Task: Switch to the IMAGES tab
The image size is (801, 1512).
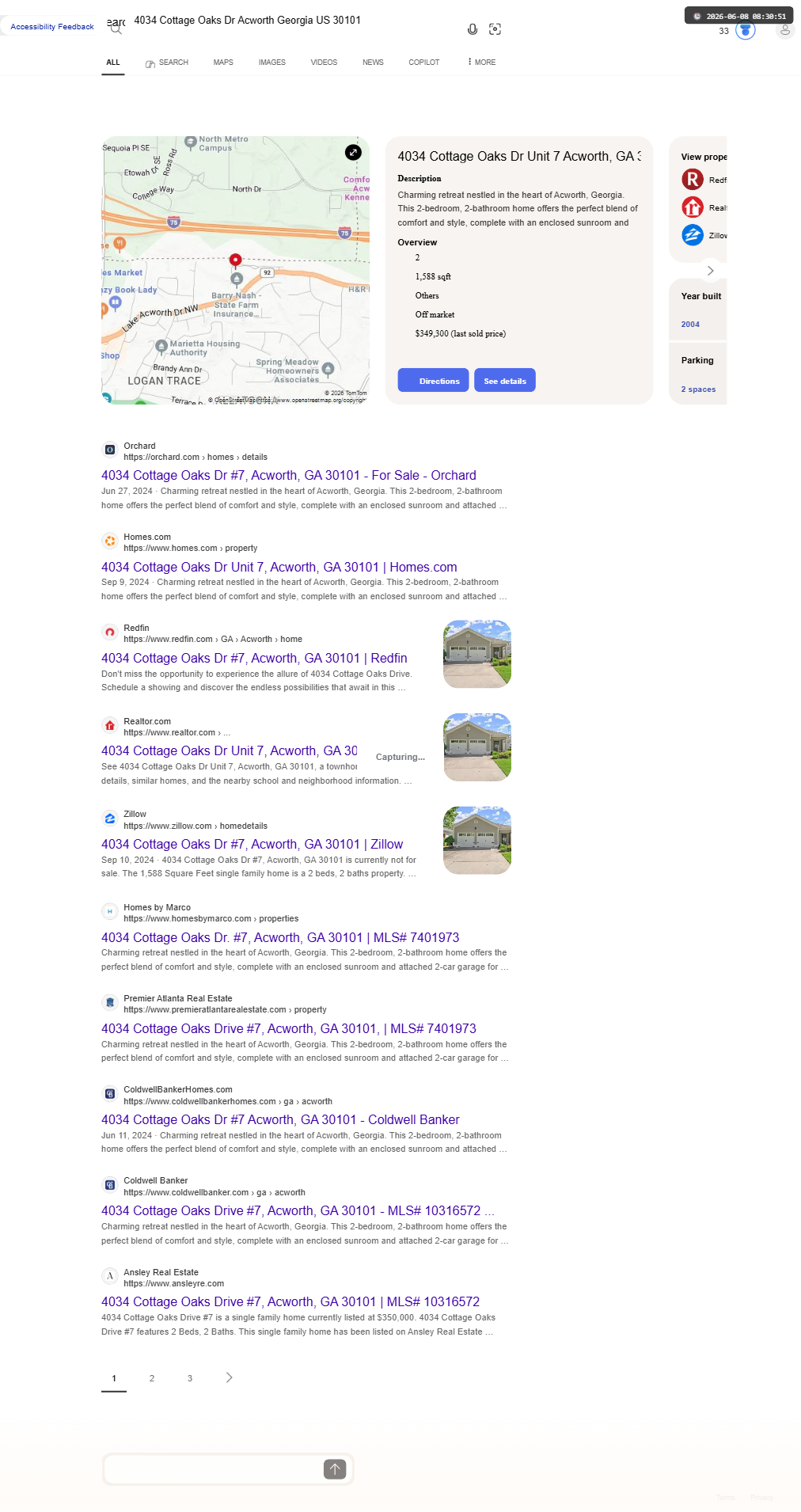Action: 272,63
